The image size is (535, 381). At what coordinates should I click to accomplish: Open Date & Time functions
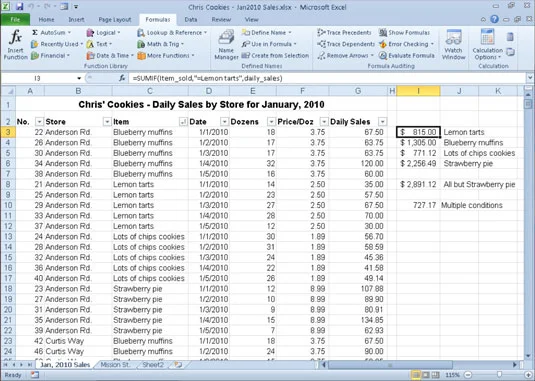[110, 56]
